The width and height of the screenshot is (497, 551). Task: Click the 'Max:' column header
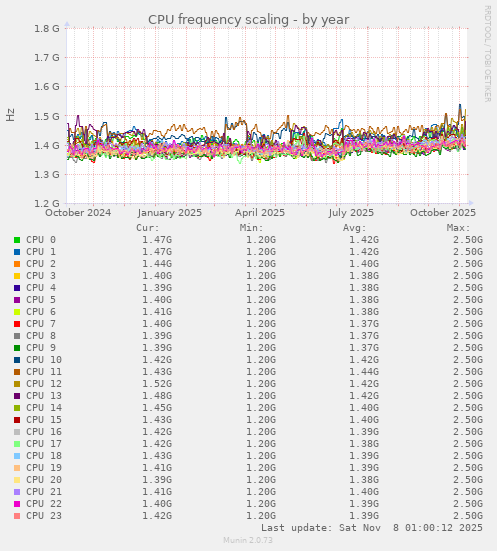458,228
